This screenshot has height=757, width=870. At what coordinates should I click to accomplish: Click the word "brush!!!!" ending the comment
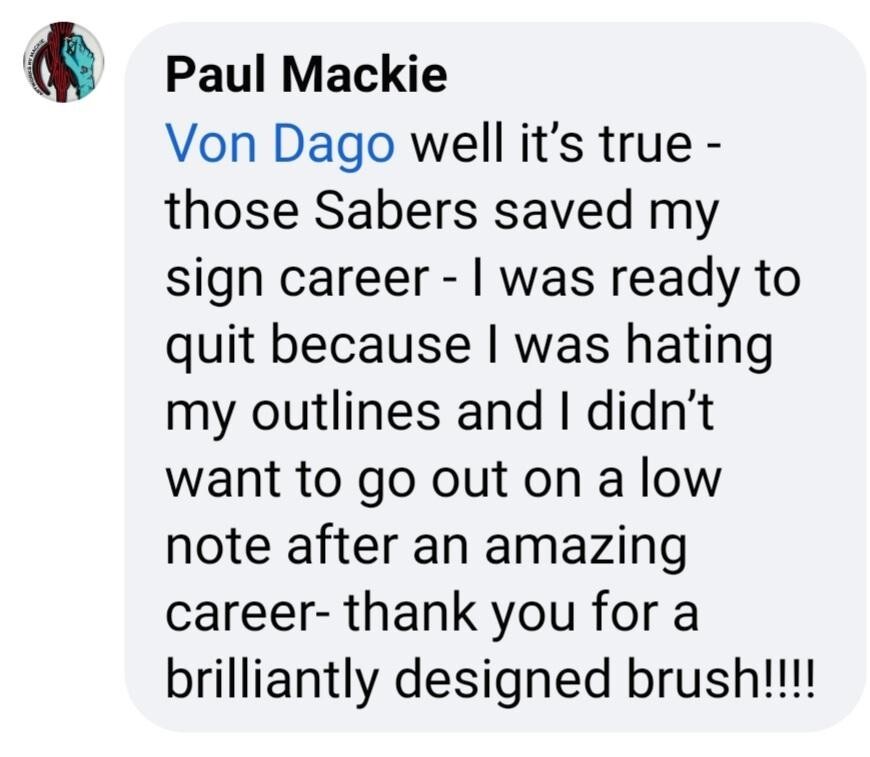tap(721, 679)
